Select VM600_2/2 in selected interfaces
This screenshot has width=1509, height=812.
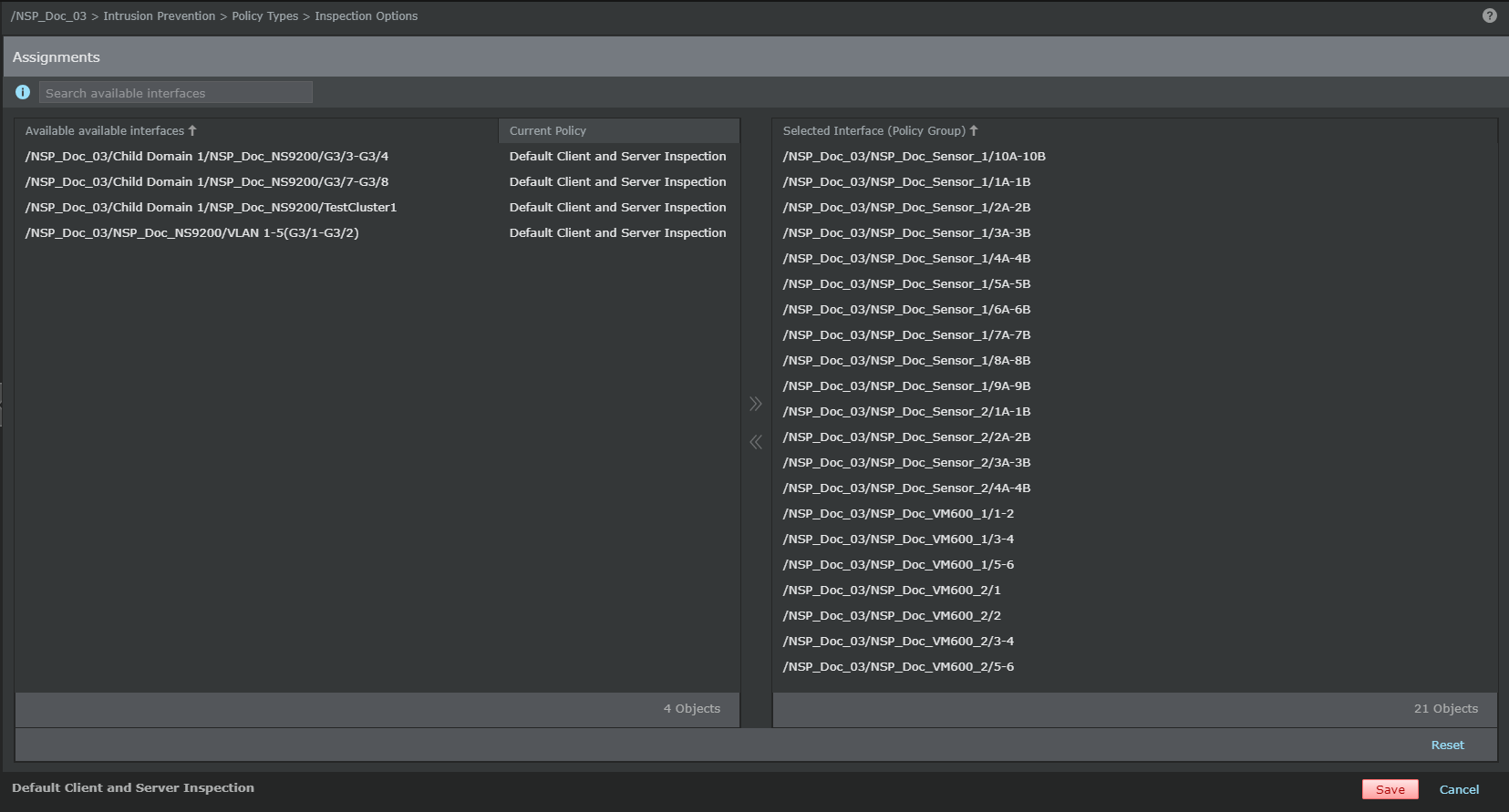(1134, 615)
